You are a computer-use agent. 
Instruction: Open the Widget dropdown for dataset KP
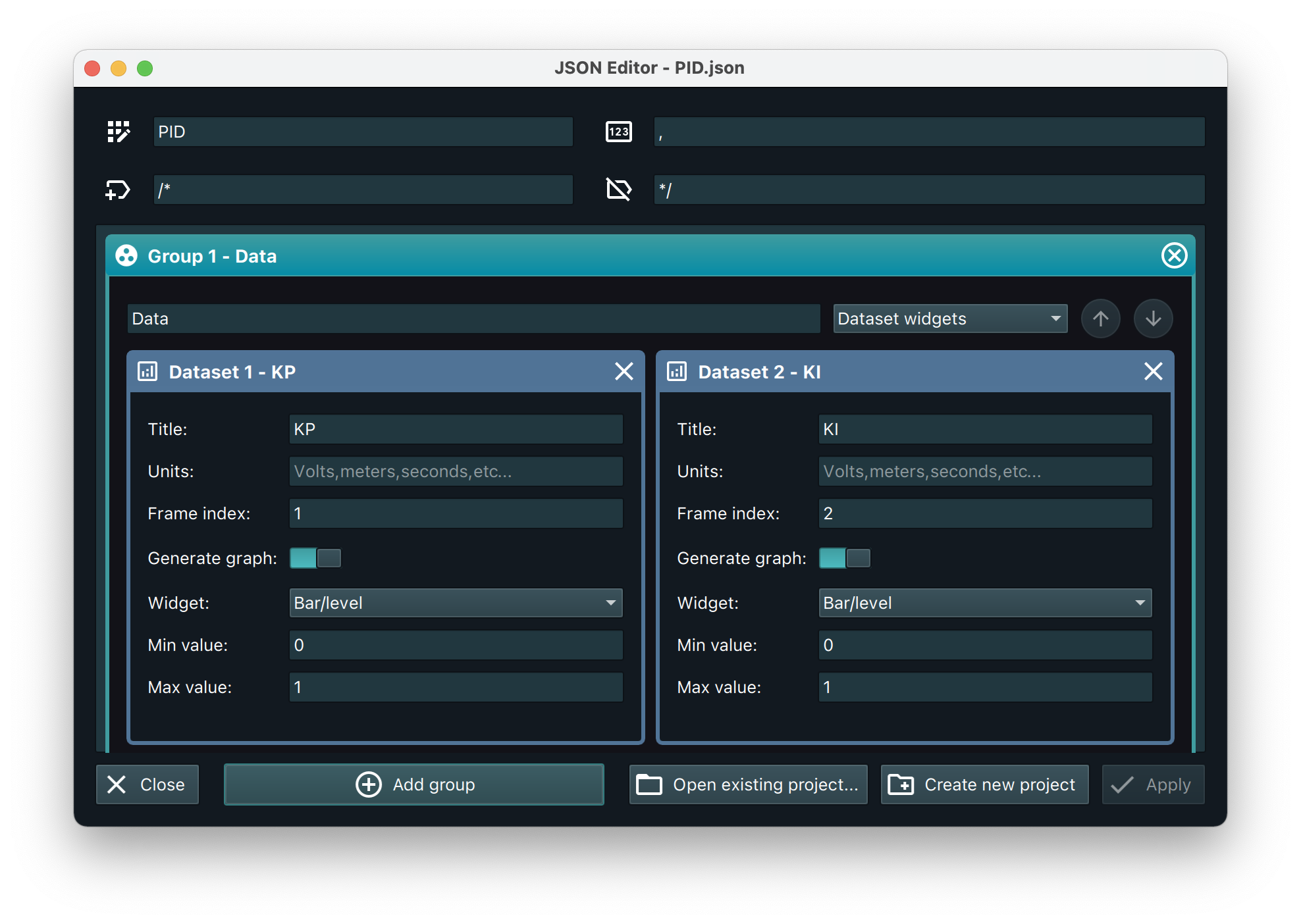coord(455,603)
